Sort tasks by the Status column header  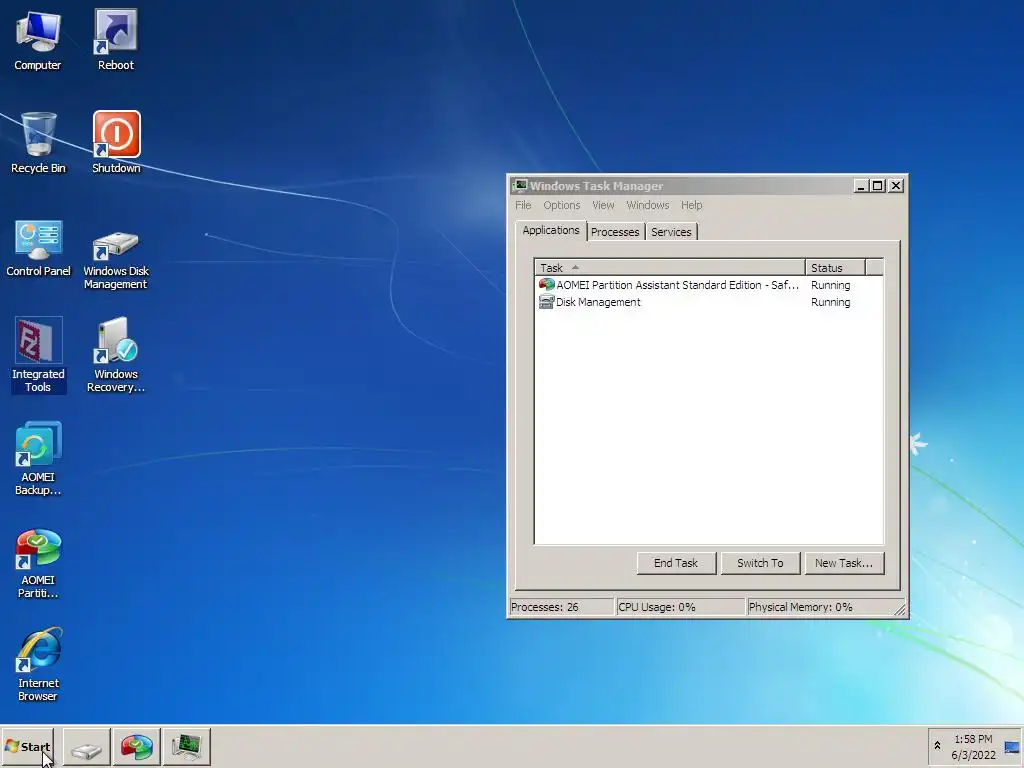[835, 268]
